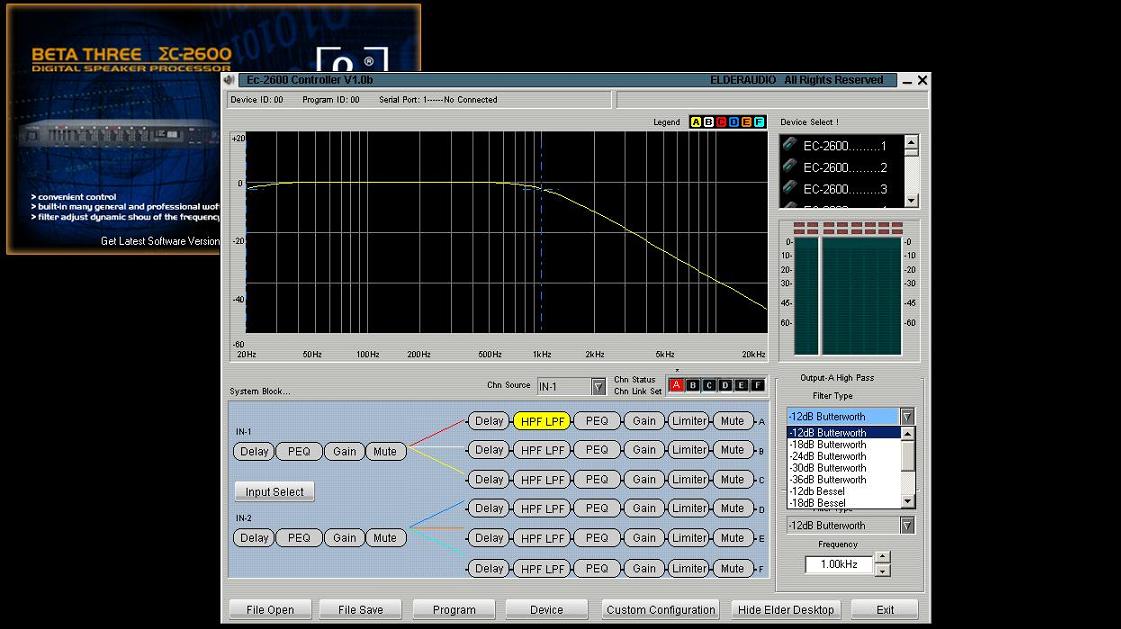Viewport: 1121px width, 629px height.
Task: Open the IN-2 Gain block
Action: click(345, 538)
